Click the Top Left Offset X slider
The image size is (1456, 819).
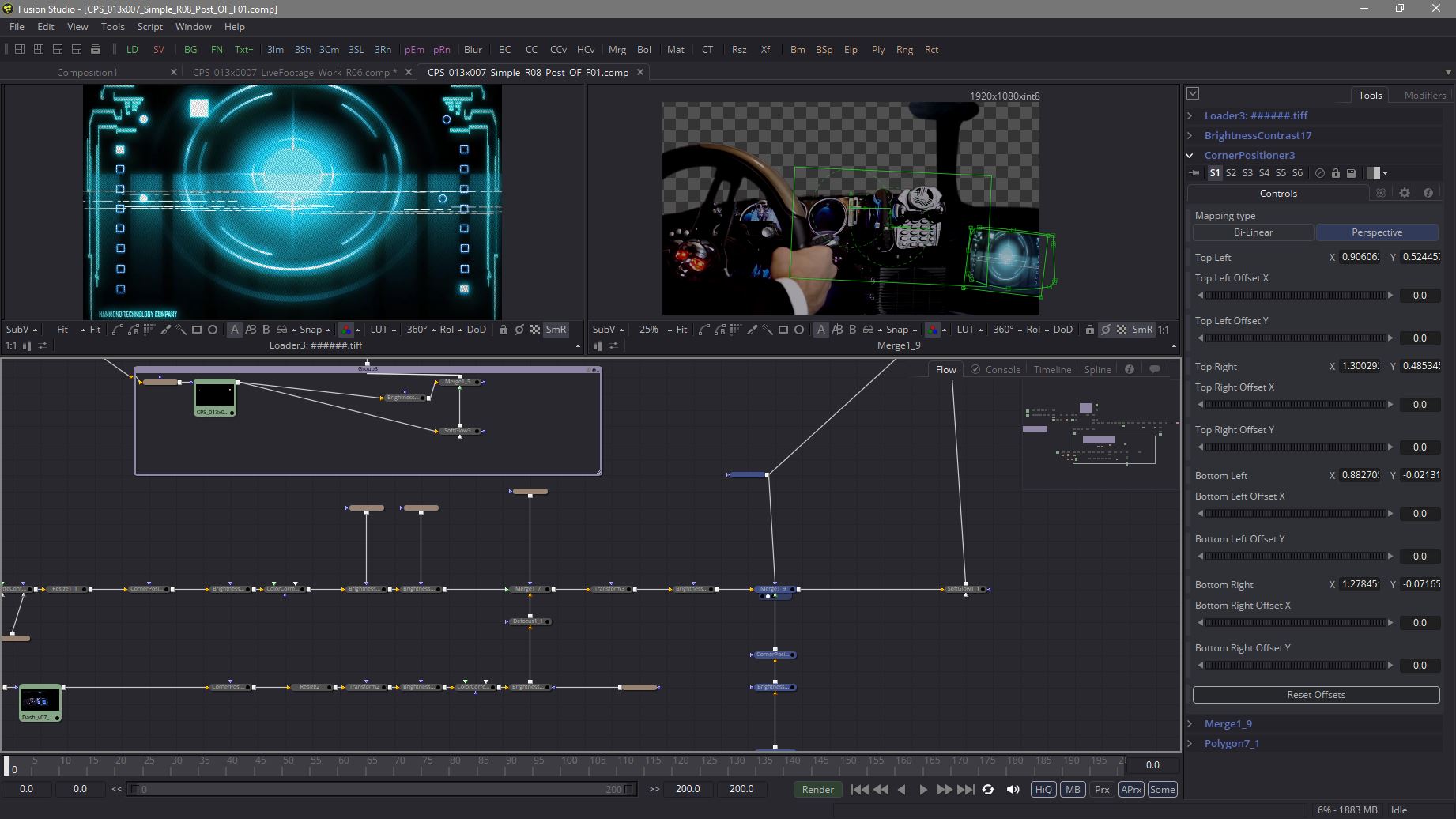coord(1295,295)
